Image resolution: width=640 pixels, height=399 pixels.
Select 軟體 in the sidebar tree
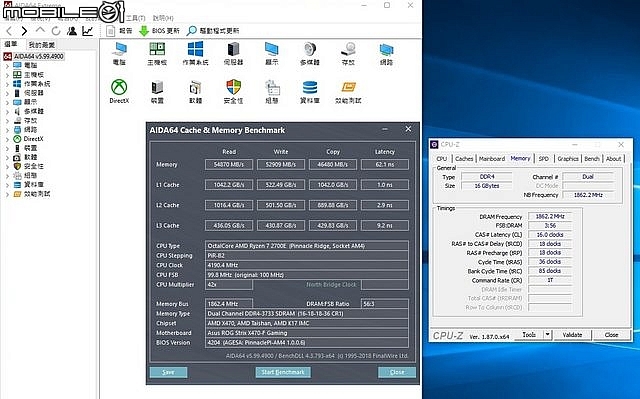[26, 157]
